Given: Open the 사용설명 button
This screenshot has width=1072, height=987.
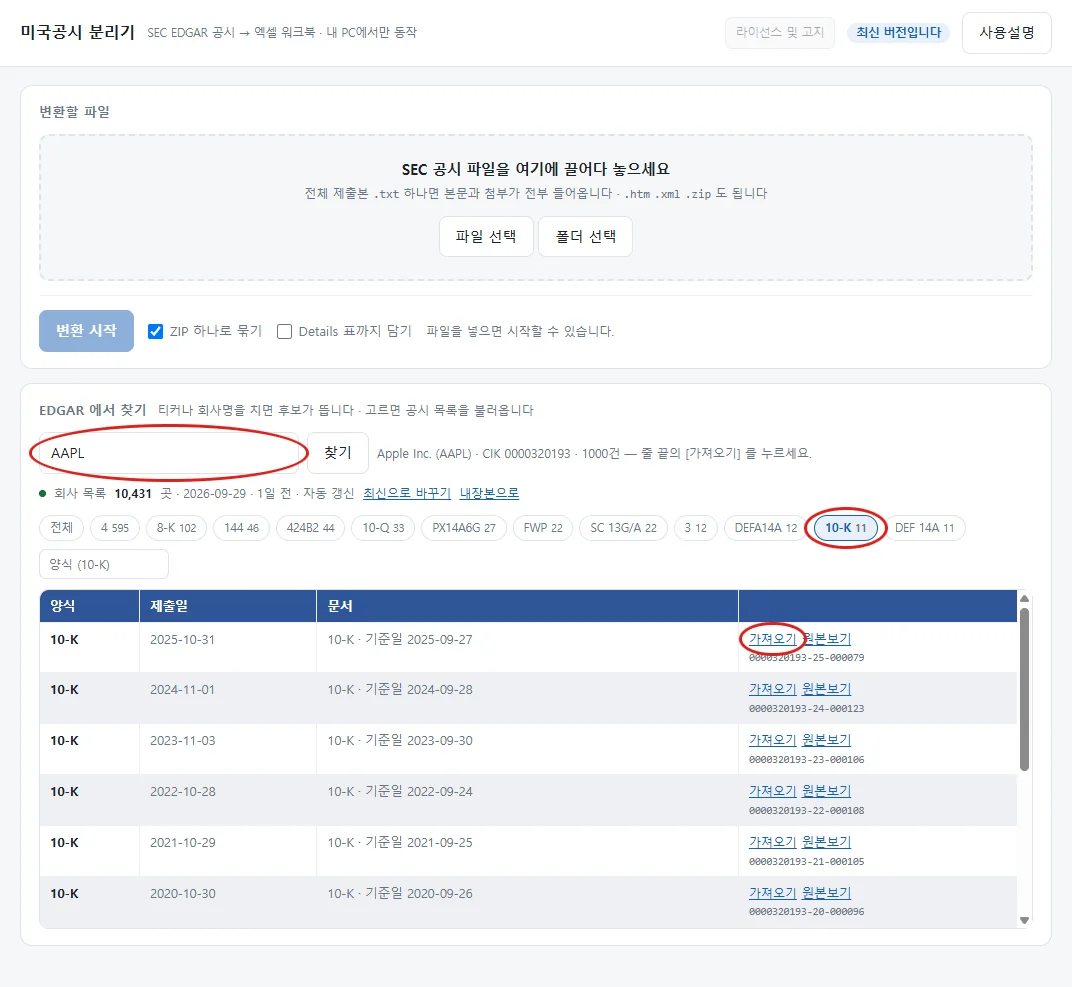Looking at the screenshot, I should click(1006, 33).
